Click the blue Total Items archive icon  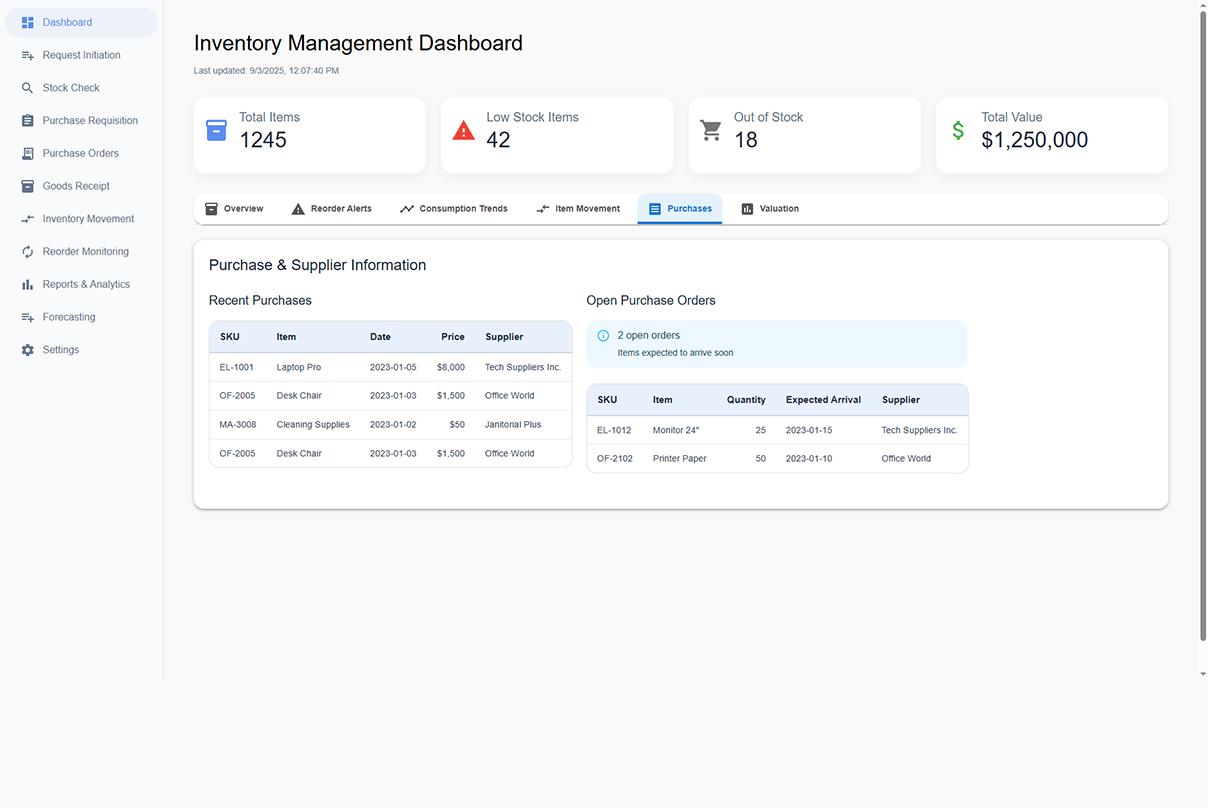[216, 130]
